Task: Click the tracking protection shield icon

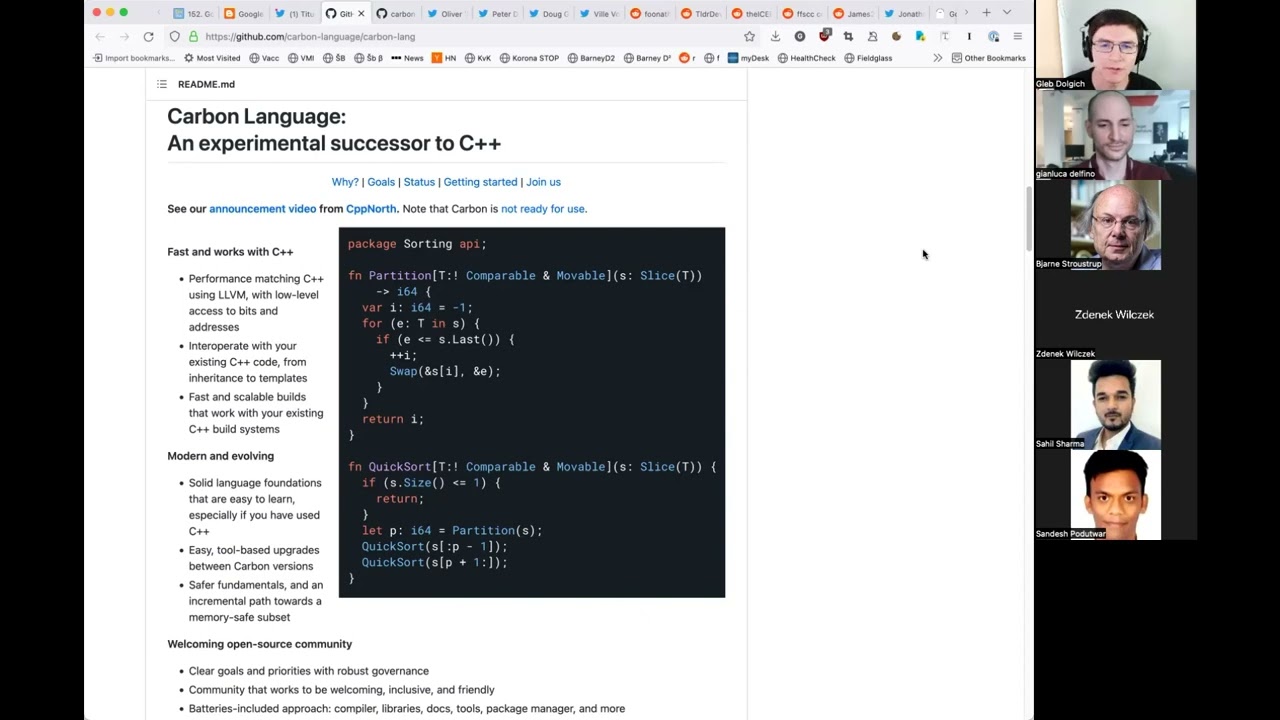Action: 175,36
